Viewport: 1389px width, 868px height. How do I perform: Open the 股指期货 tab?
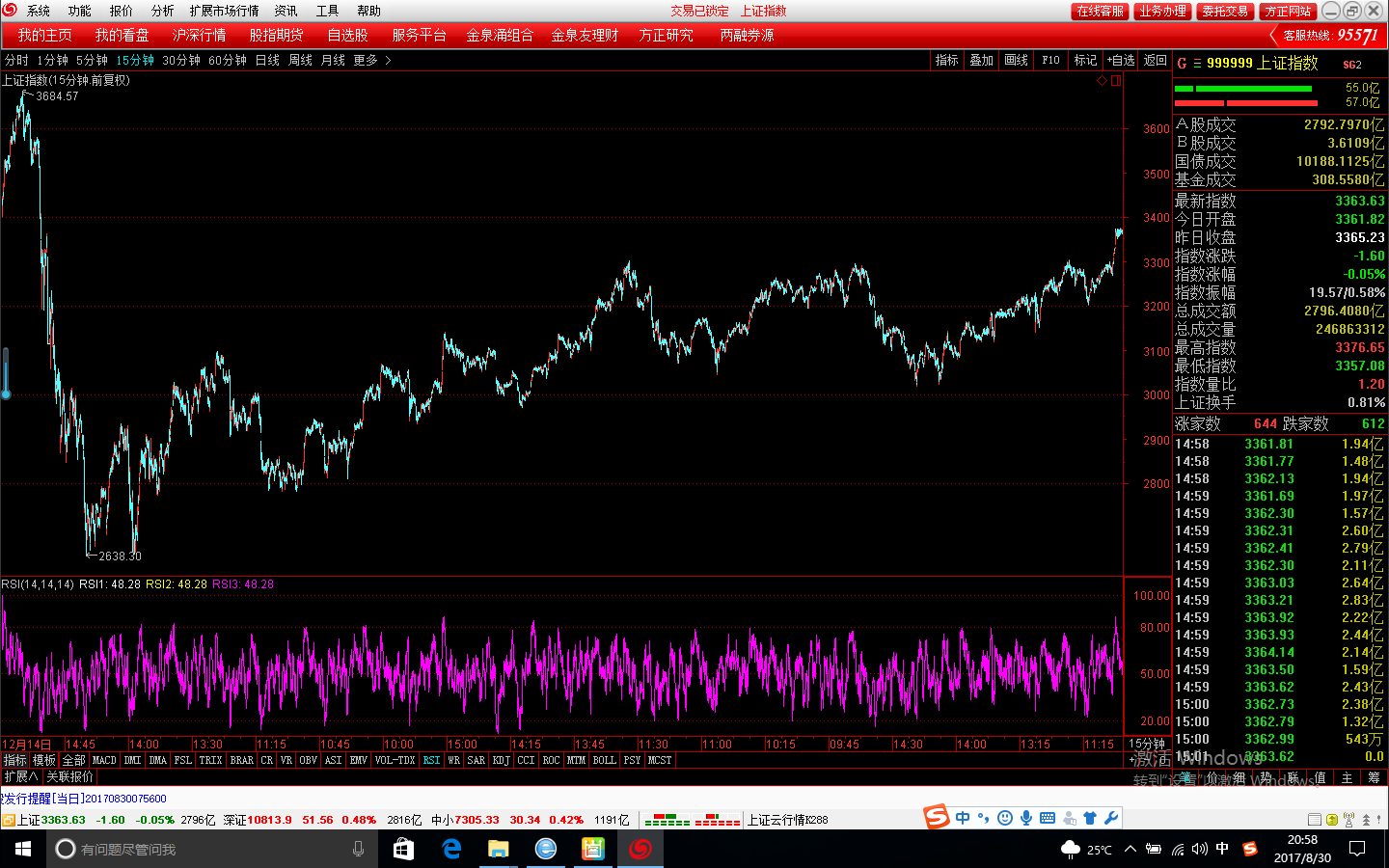[277, 35]
